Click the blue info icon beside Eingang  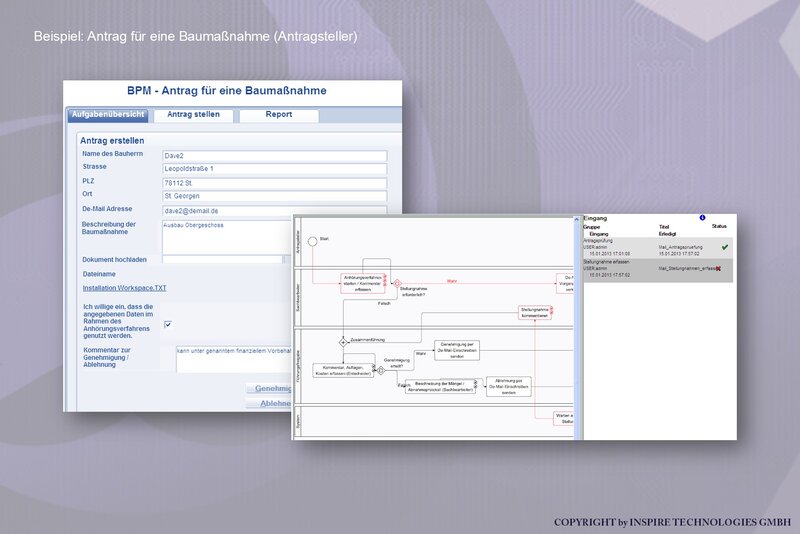coord(702,218)
